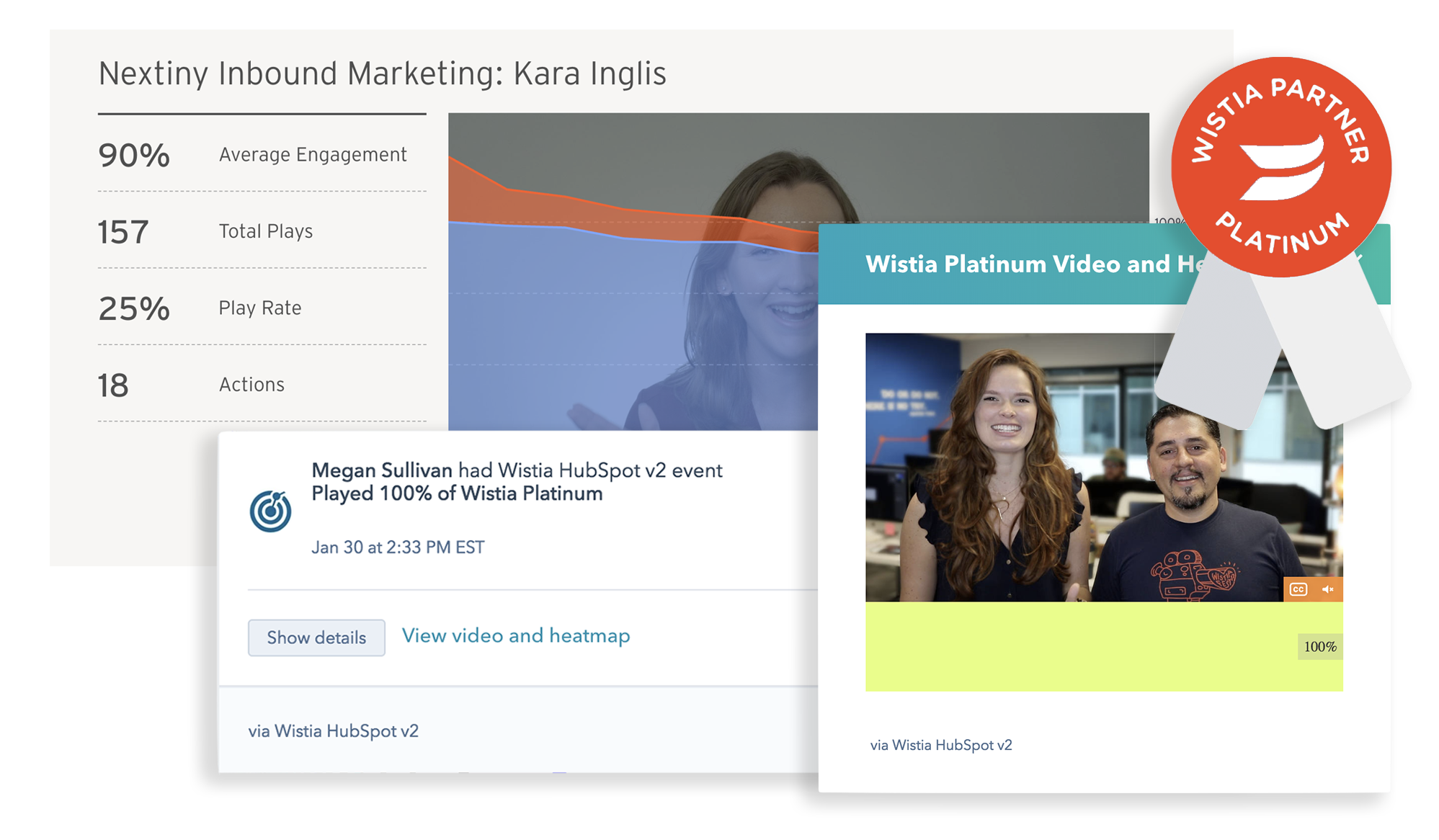Click the Wistia flag logo in badge

pos(1283,167)
